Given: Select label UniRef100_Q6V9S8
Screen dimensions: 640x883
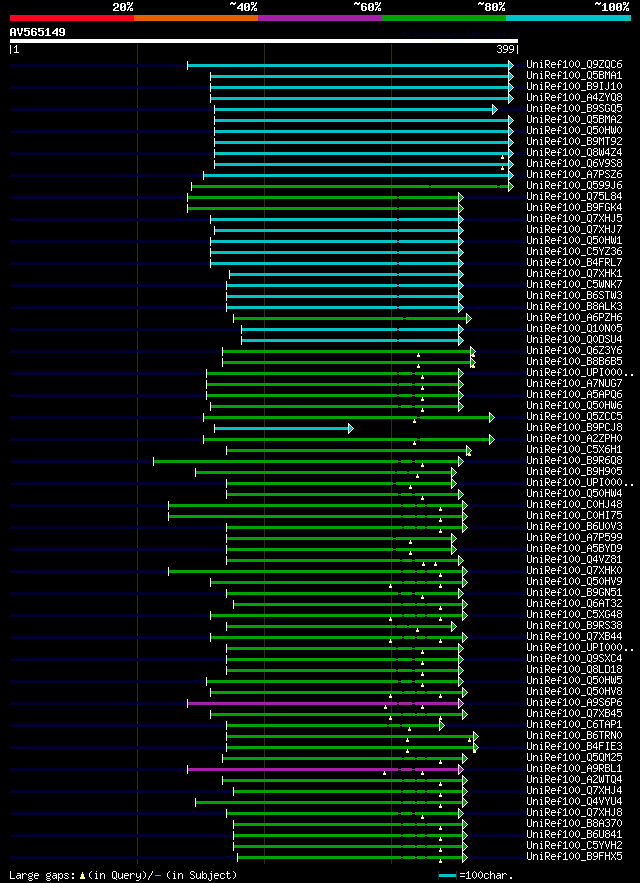Looking at the screenshot, I should [x=575, y=164].
